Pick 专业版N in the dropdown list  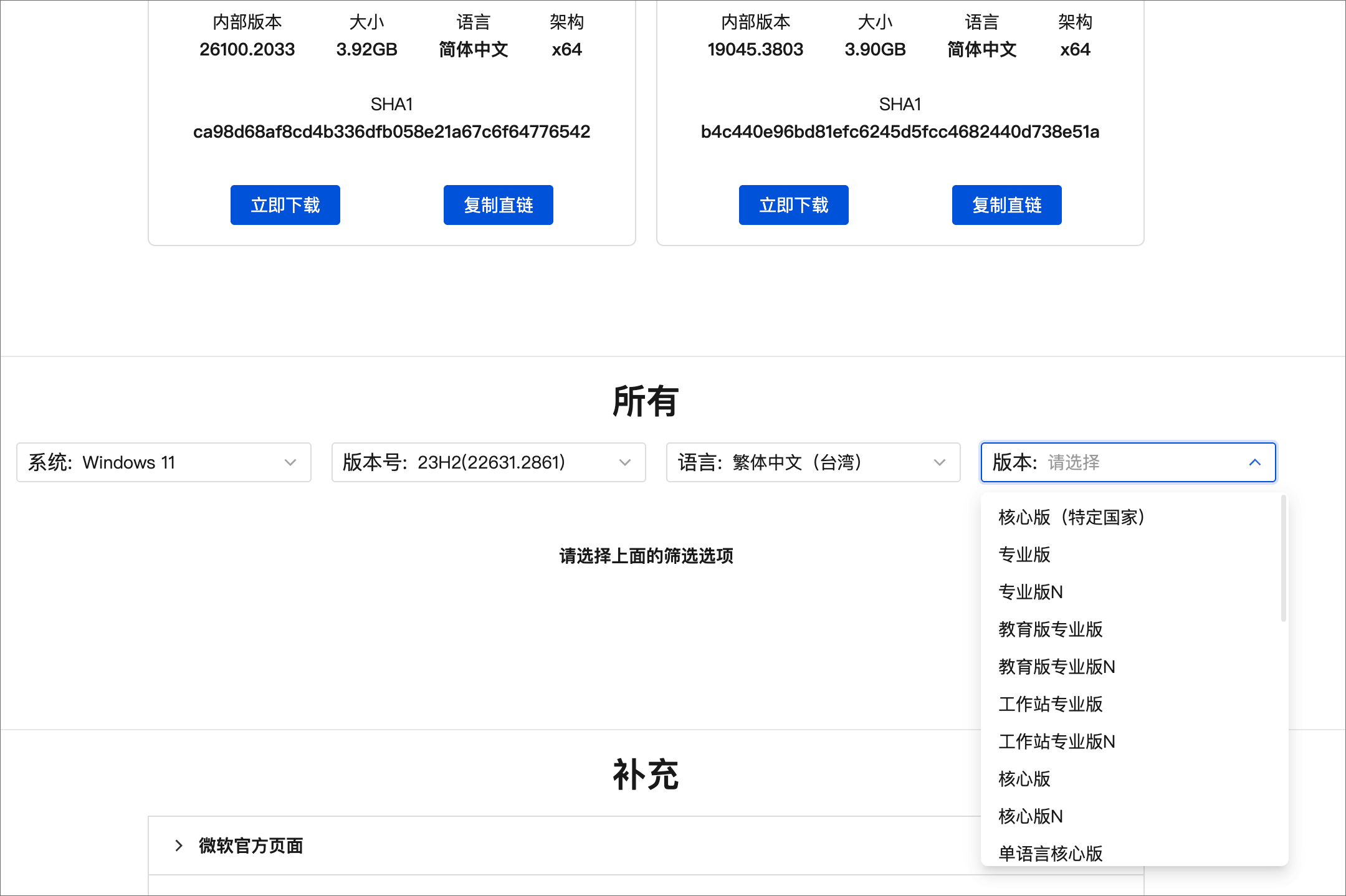[1031, 592]
